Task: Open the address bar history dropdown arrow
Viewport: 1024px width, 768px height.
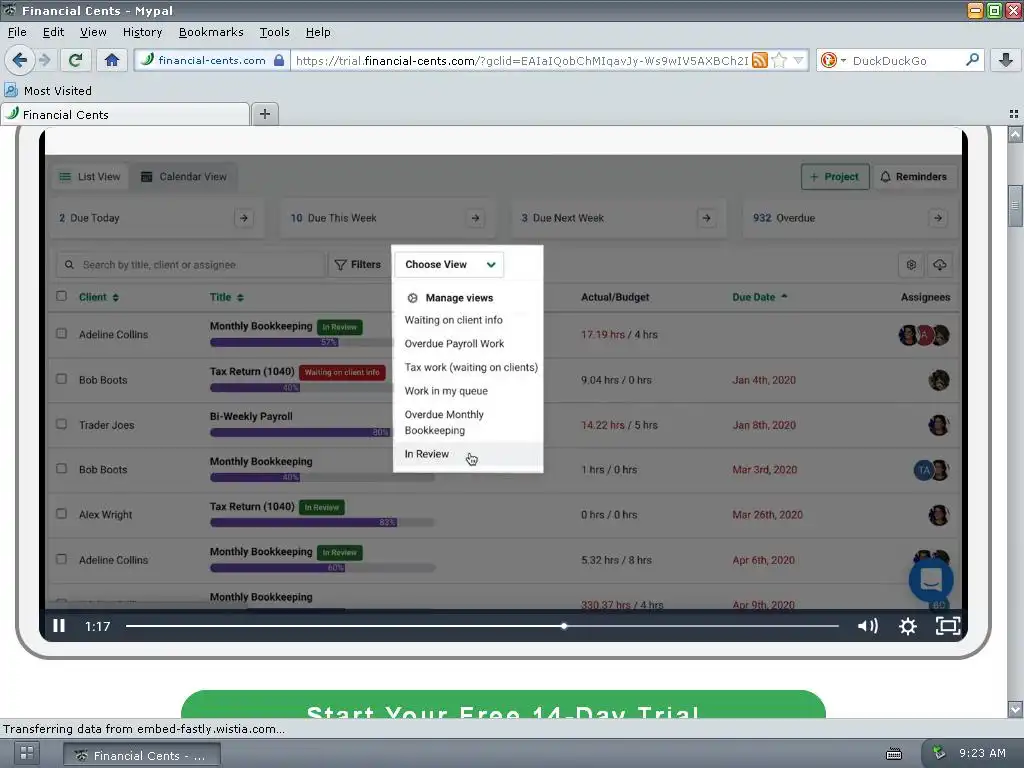Action: point(798,61)
